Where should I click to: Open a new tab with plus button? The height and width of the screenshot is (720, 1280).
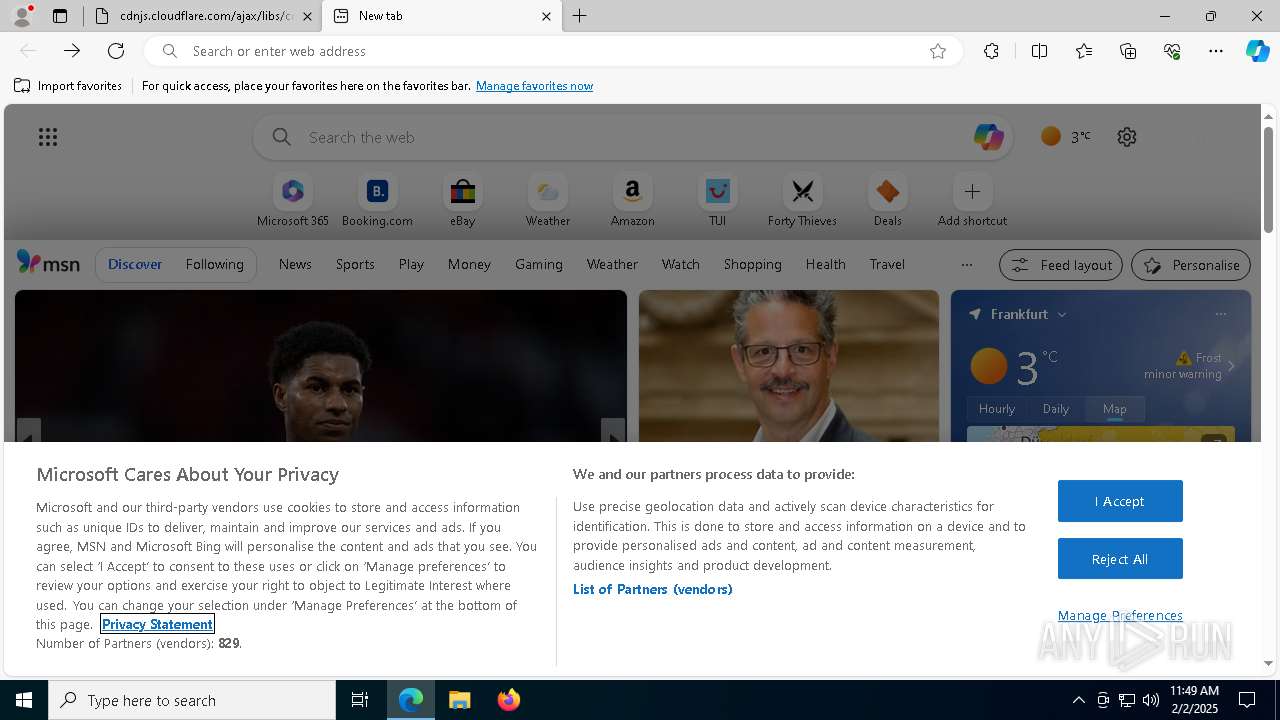580,16
